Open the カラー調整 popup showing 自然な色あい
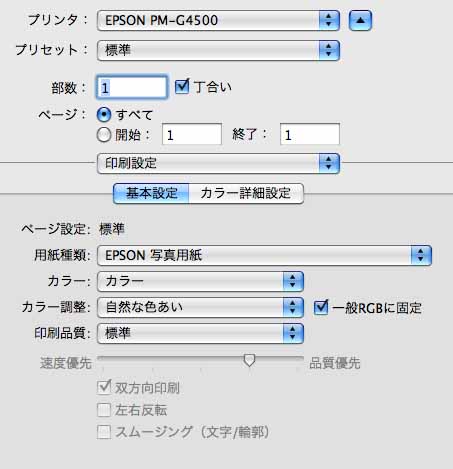Screen dimensions: 453x469 [200, 307]
